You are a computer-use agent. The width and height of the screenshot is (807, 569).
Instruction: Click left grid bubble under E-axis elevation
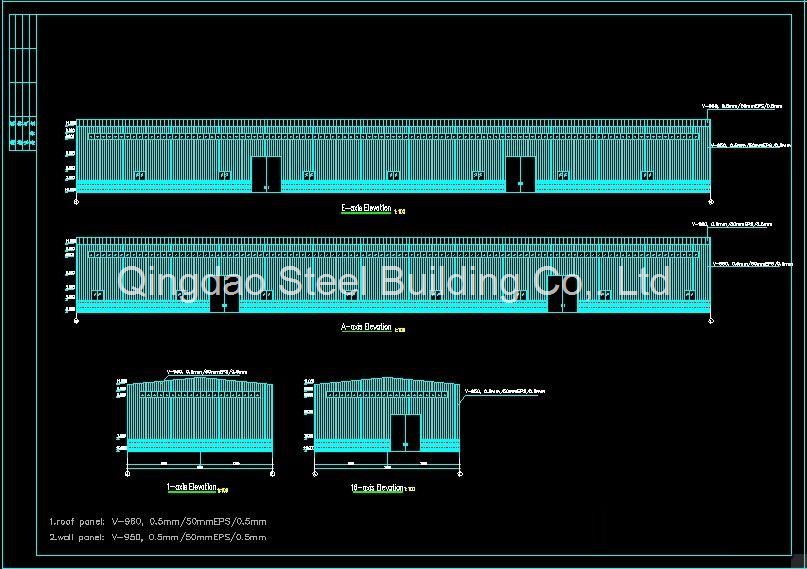click(76, 202)
